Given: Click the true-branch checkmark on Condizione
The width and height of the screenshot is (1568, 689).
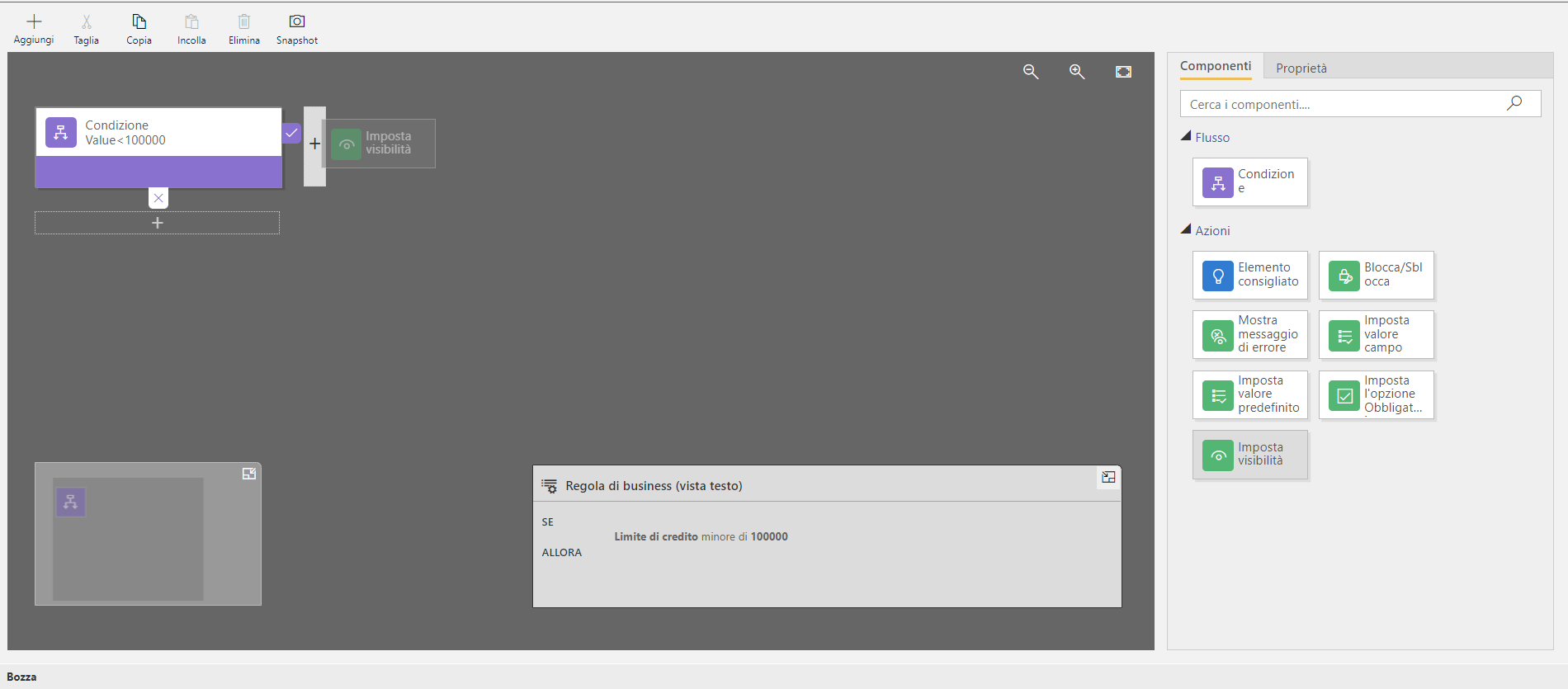Looking at the screenshot, I should (291, 133).
